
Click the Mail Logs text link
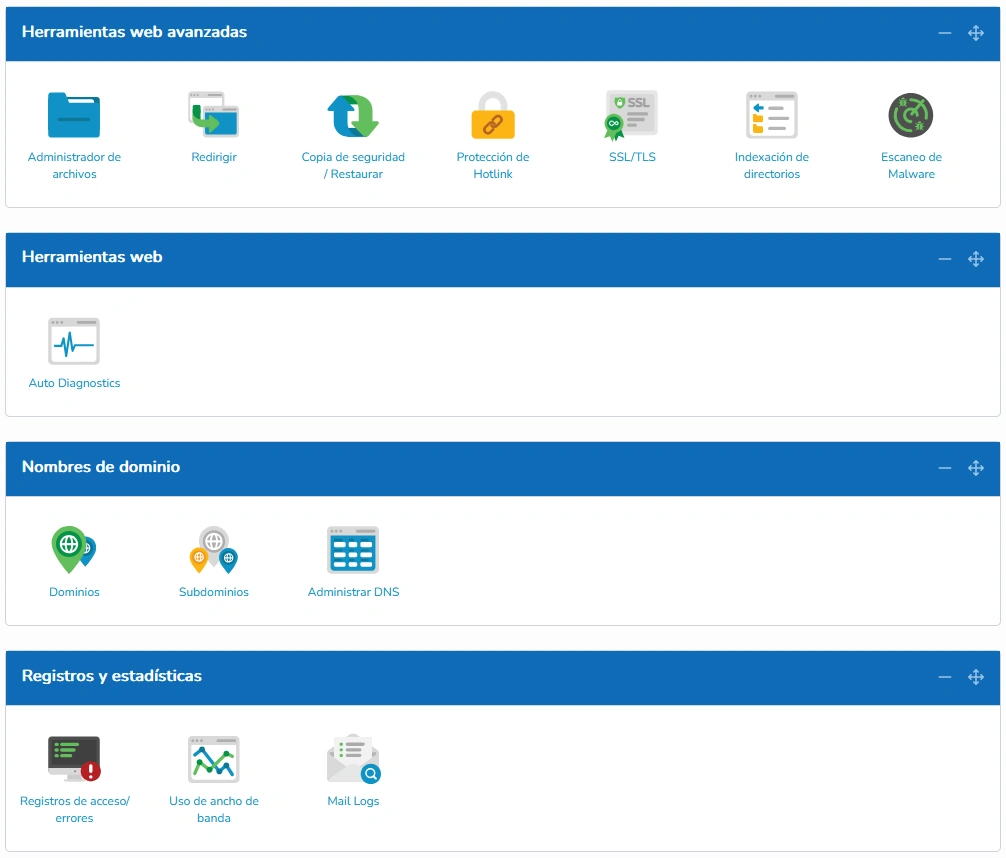[353, 801]
